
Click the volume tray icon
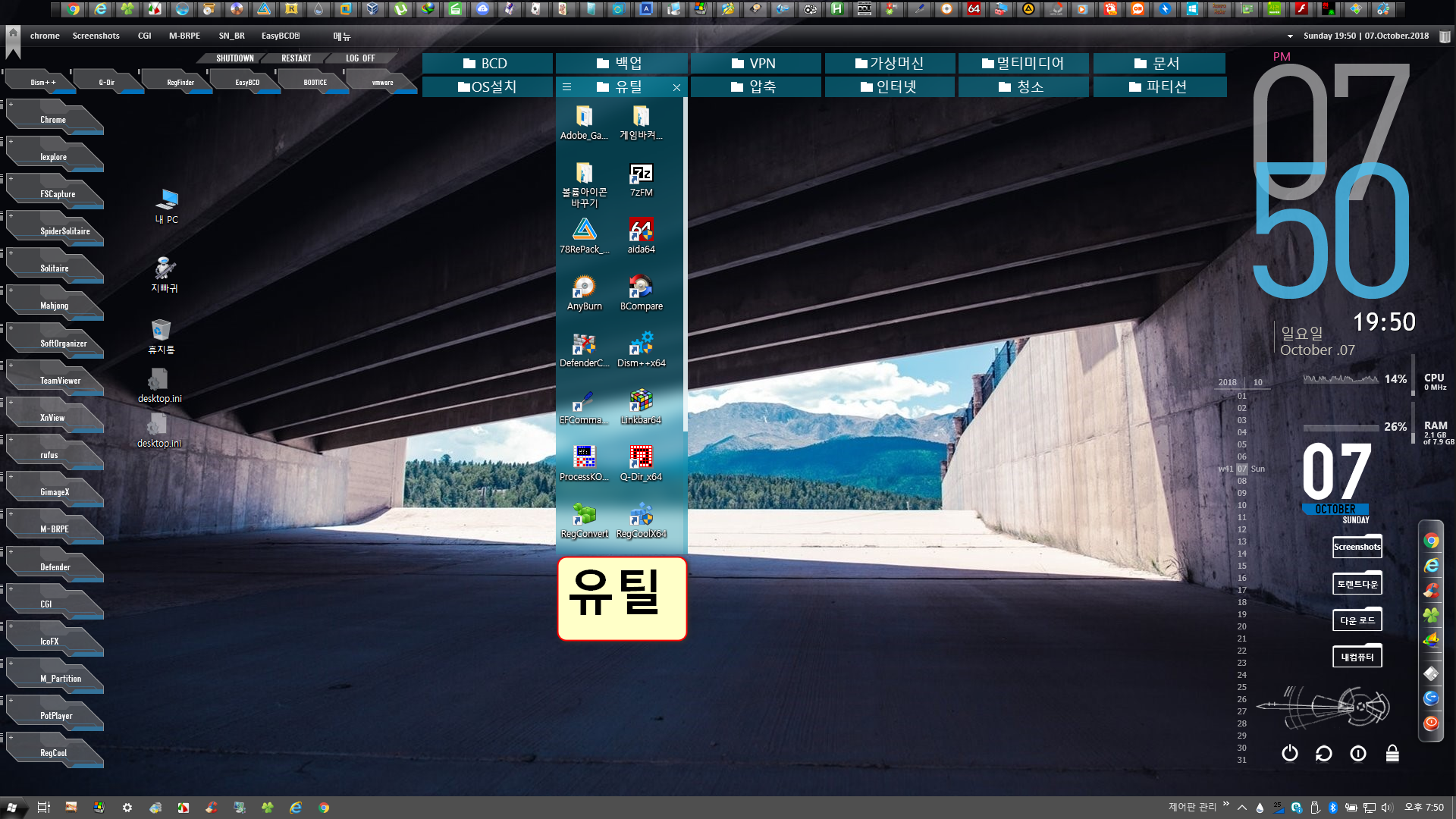[1388, 808]
